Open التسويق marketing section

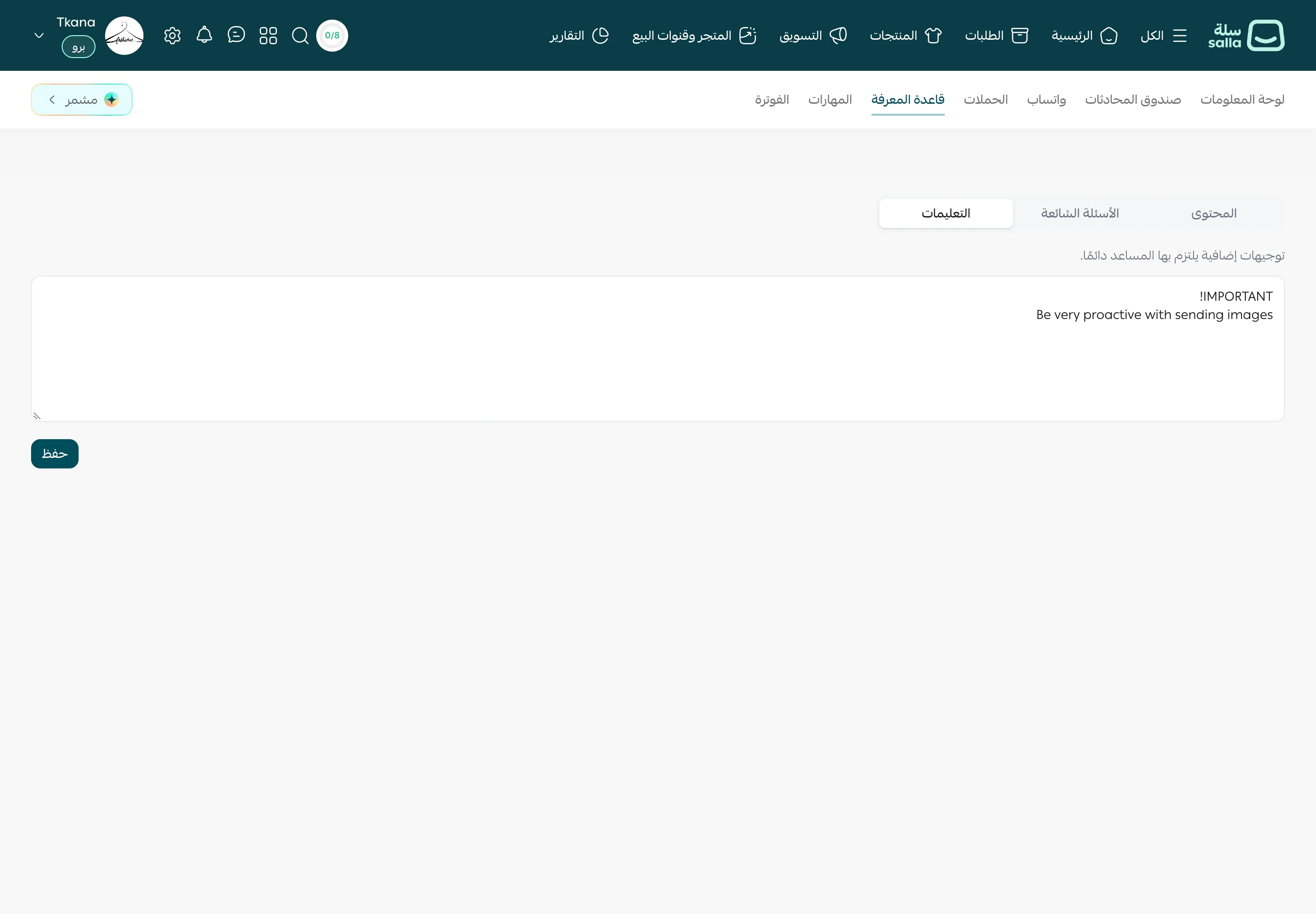(x=813, y=36)
